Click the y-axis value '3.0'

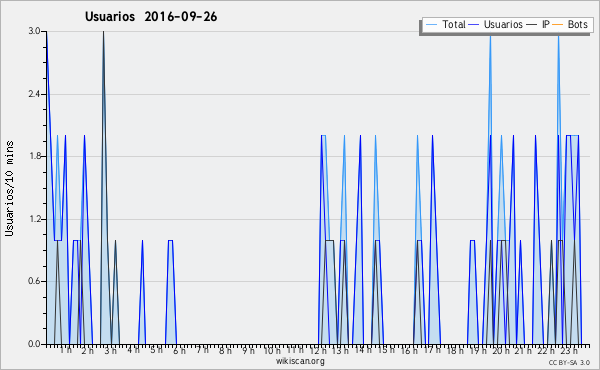34,31
